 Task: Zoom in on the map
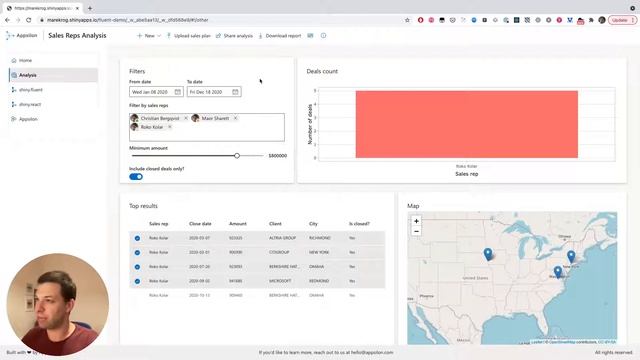pos(416,221)
